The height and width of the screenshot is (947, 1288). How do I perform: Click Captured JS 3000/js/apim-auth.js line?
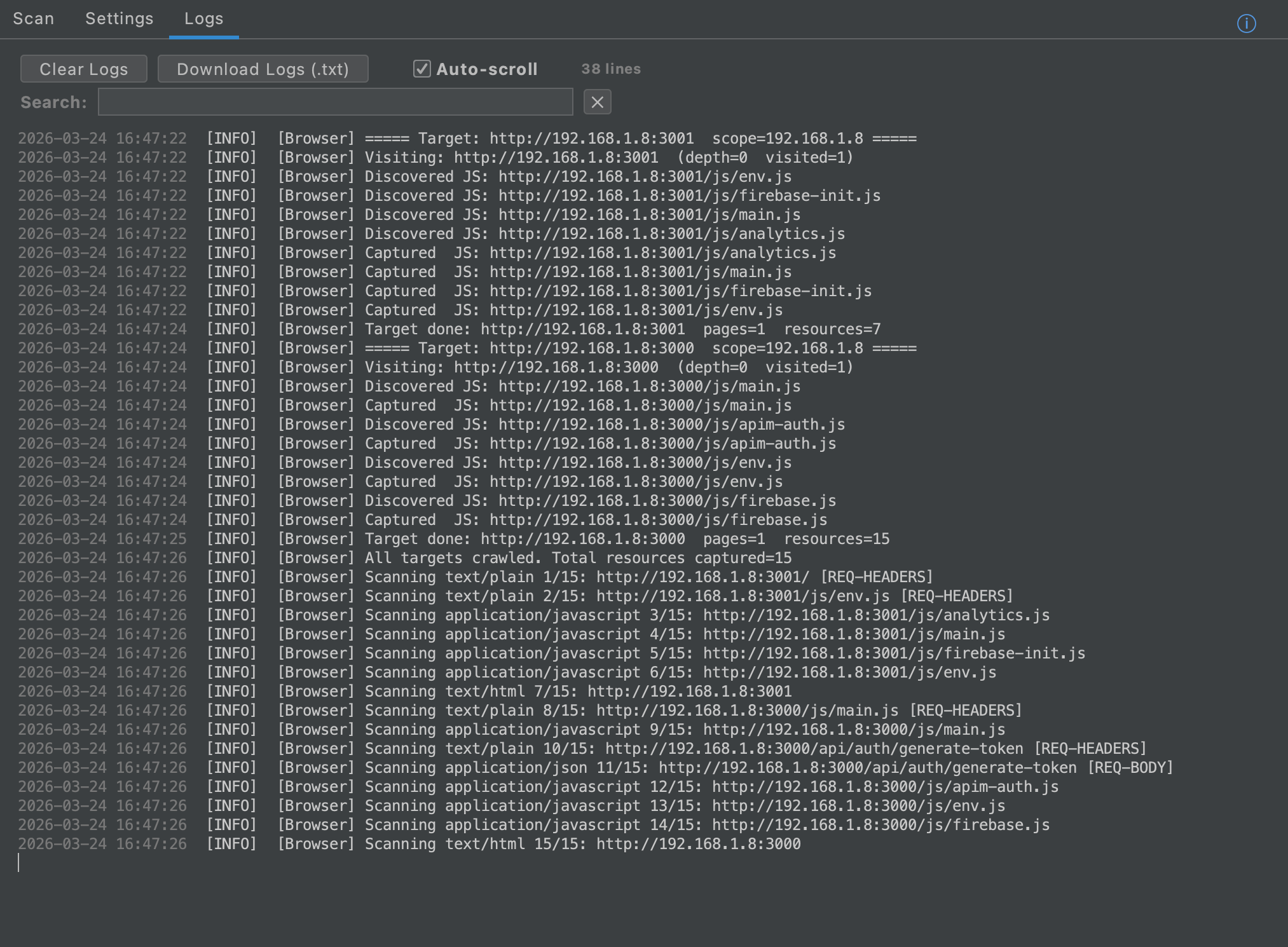click(x=427, y=444)
